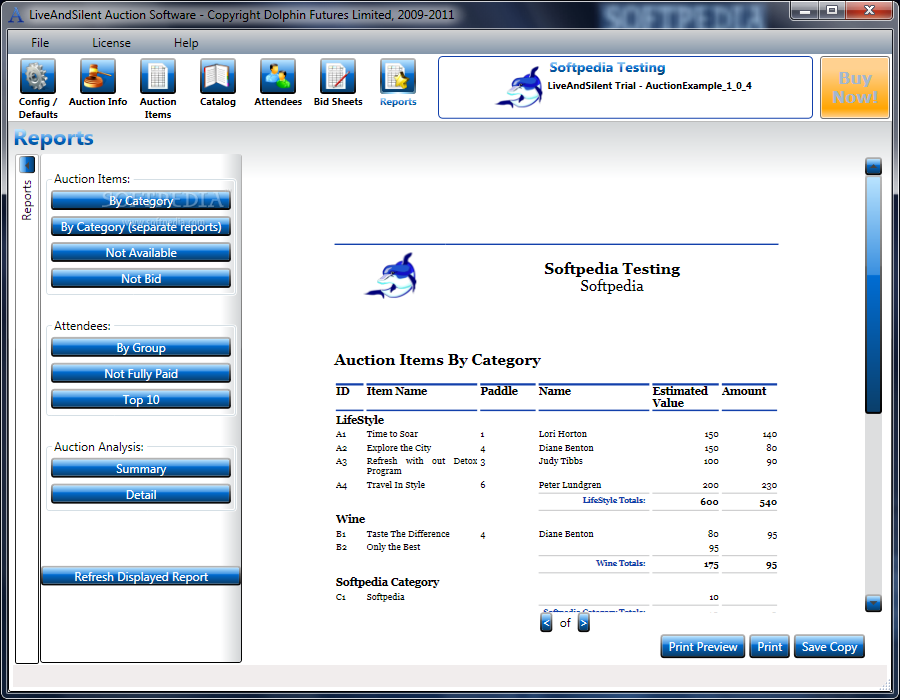
Task: Click the 'LifeStyle Totals:' label
Action: point(614,500)
